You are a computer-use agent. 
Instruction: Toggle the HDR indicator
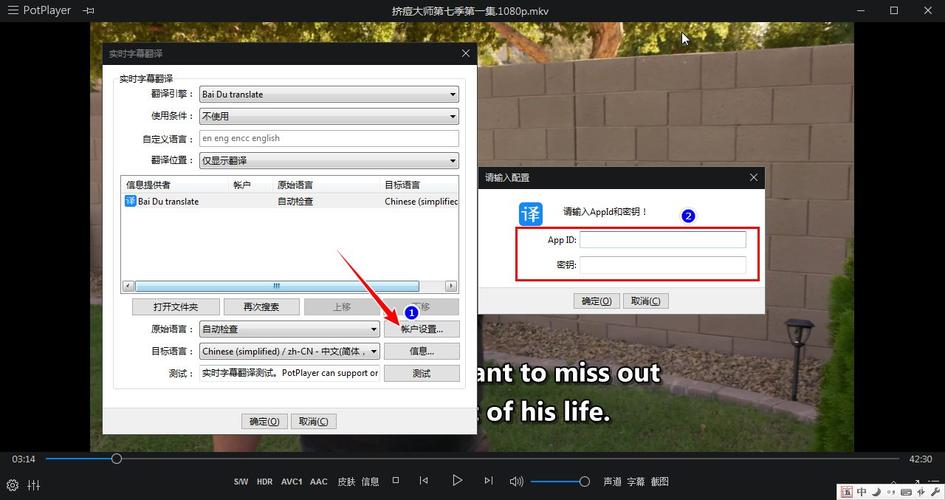tap(265, 482)
